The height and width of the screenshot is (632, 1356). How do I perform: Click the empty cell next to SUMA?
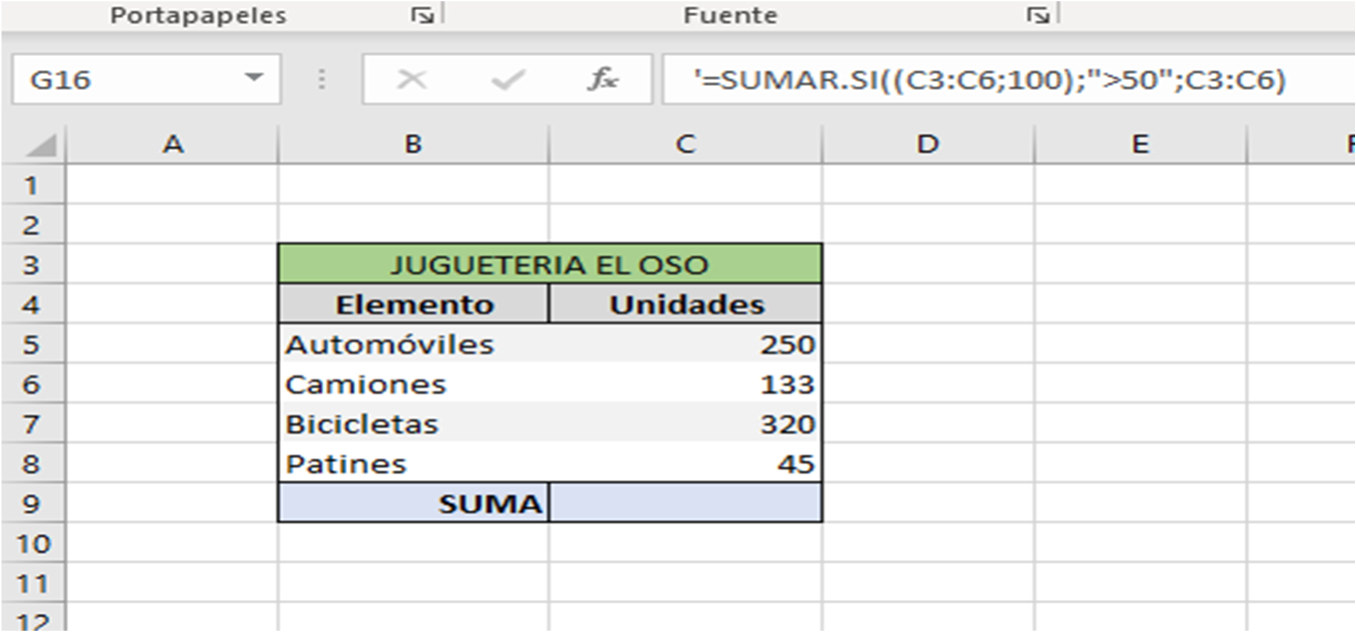click(x=685, y=503)
